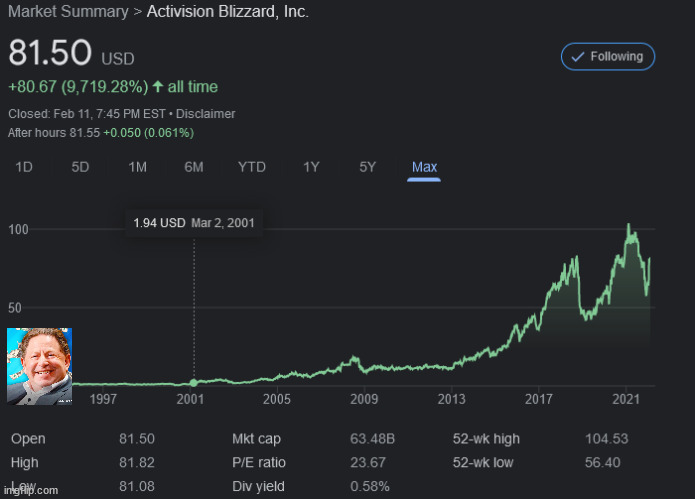The height and width of the screenshot is (499, 695).
Task: Click the 2021 x-axis label
Action: click(626, 399)
